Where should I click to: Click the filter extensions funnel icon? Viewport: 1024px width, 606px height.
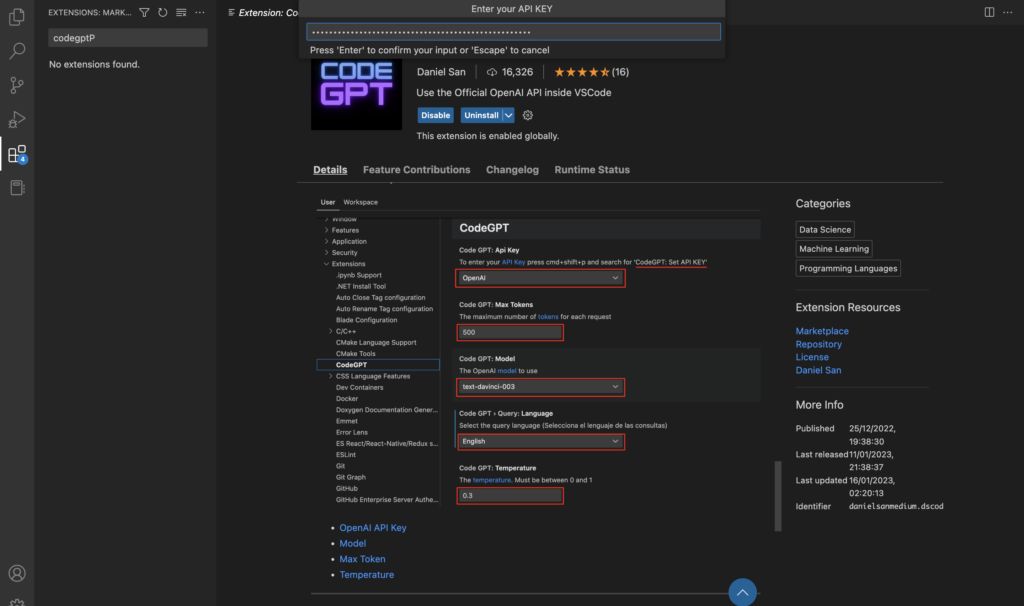[143, 11]
